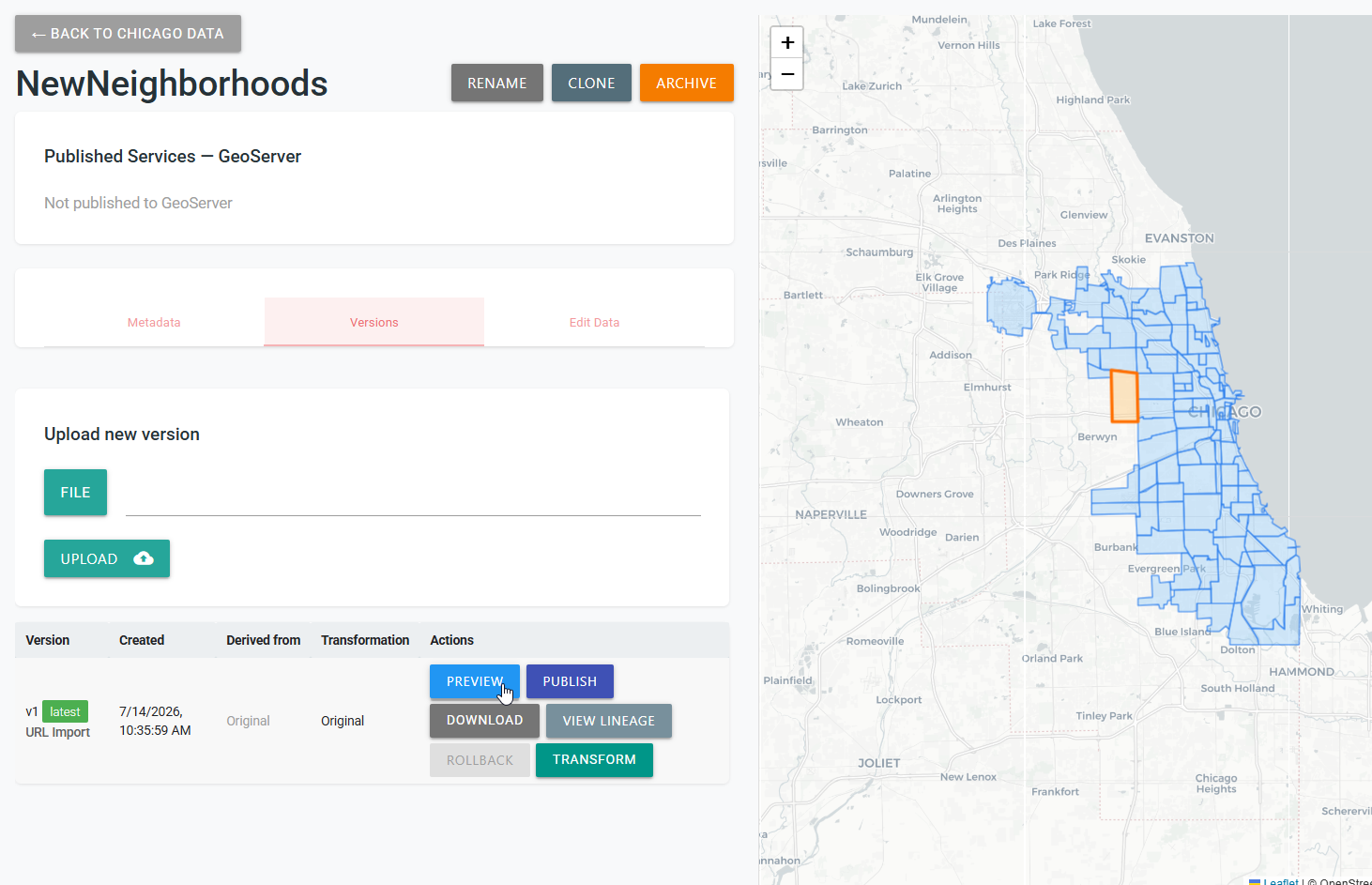This screenshot has width=1372, height=885.
Task: View lineage of version v1
Action: (x=609, y=721)
